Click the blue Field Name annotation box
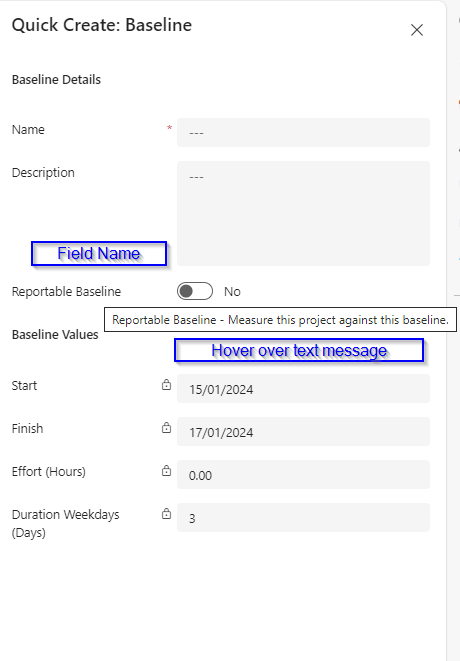The image size is (460, 661). click(99, 253)
